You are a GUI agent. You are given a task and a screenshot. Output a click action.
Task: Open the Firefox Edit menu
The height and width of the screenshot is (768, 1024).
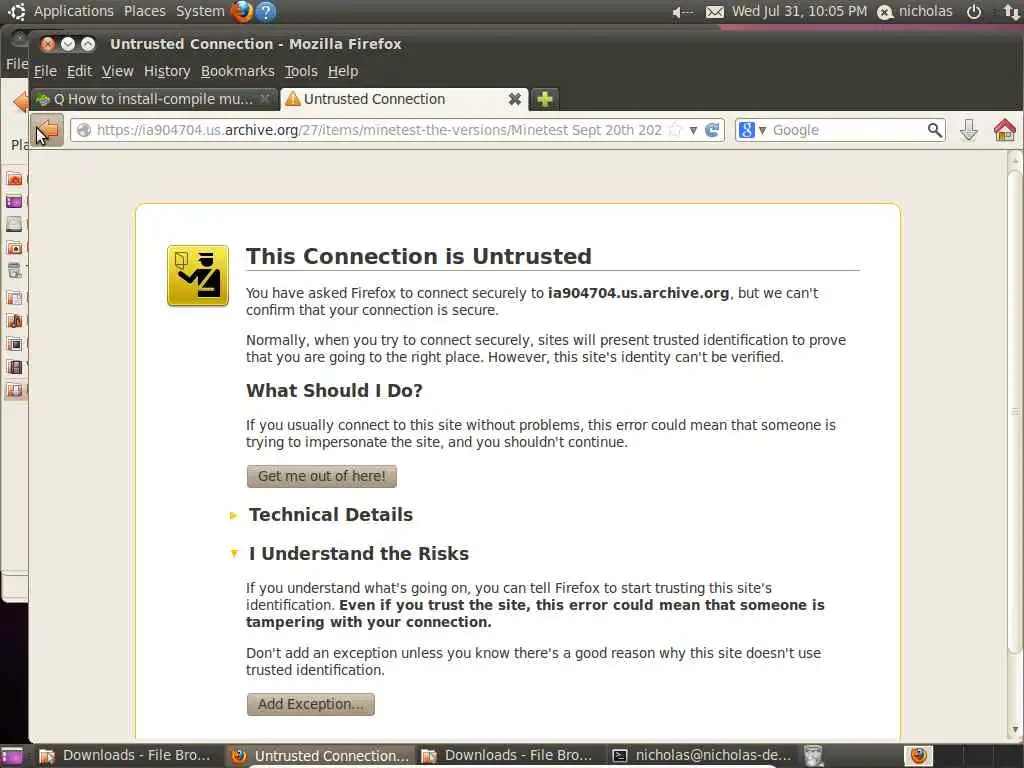point(79,71)
